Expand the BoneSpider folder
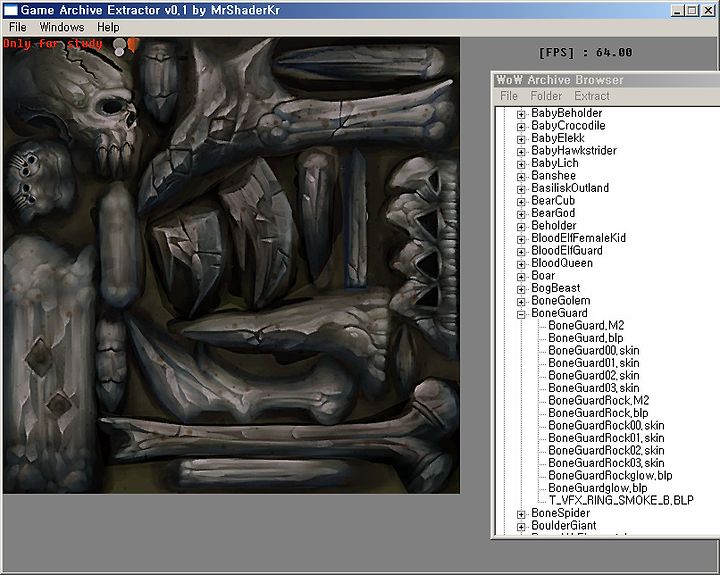 (521, 514)
